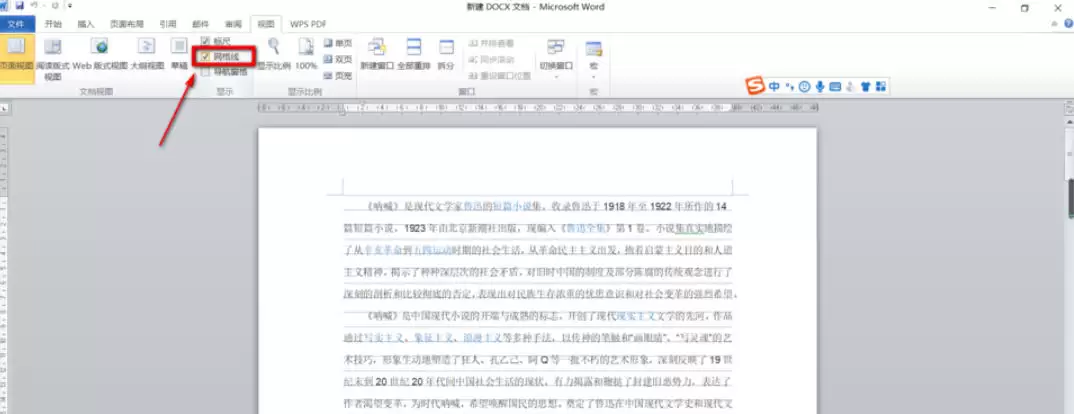The width and height of the screenshot is (1074, 414).
Task: Click the Sogou input method S logo
Action: (x=755, y=86)
